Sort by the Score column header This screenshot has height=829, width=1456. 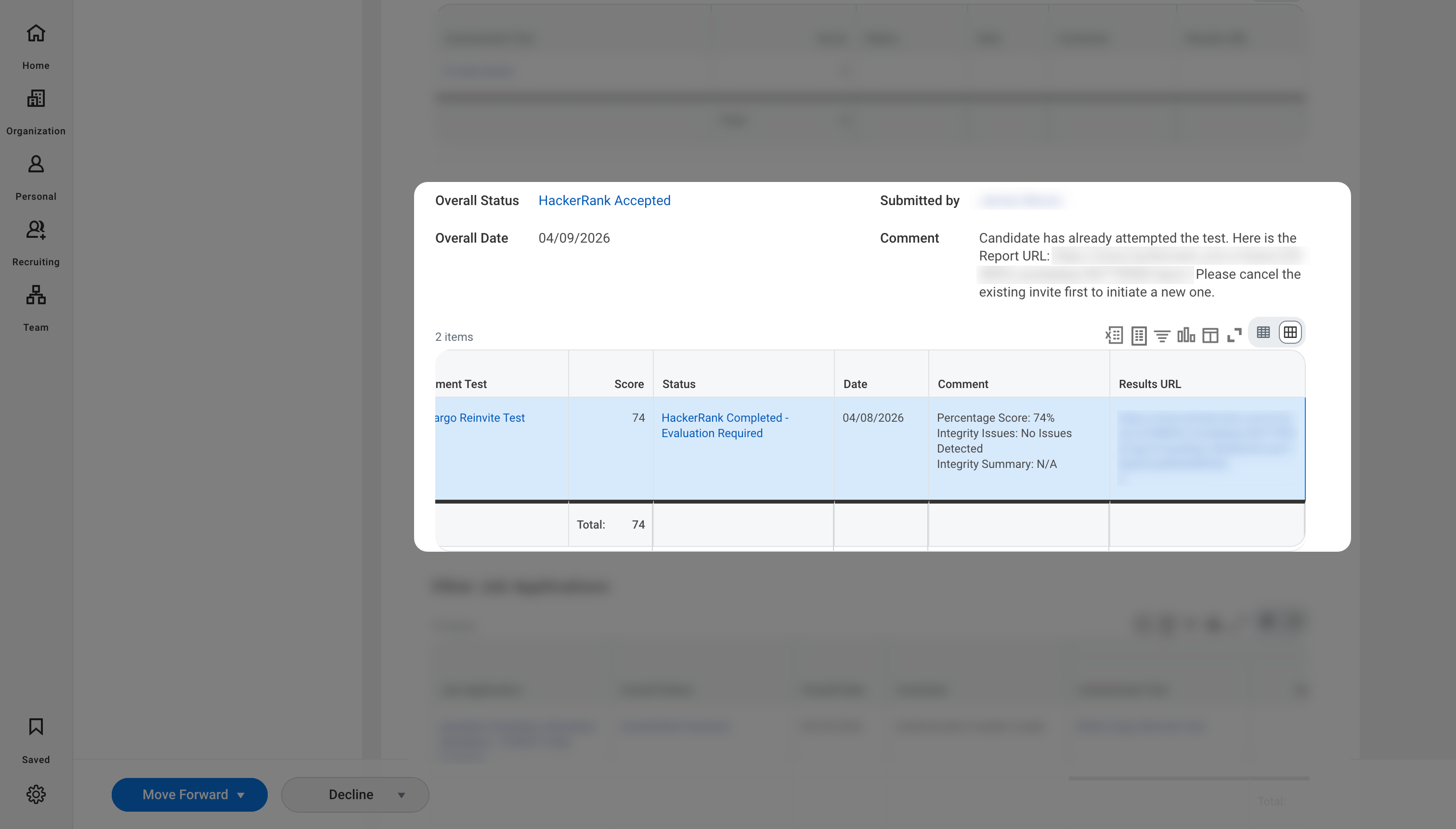(629, 384)
